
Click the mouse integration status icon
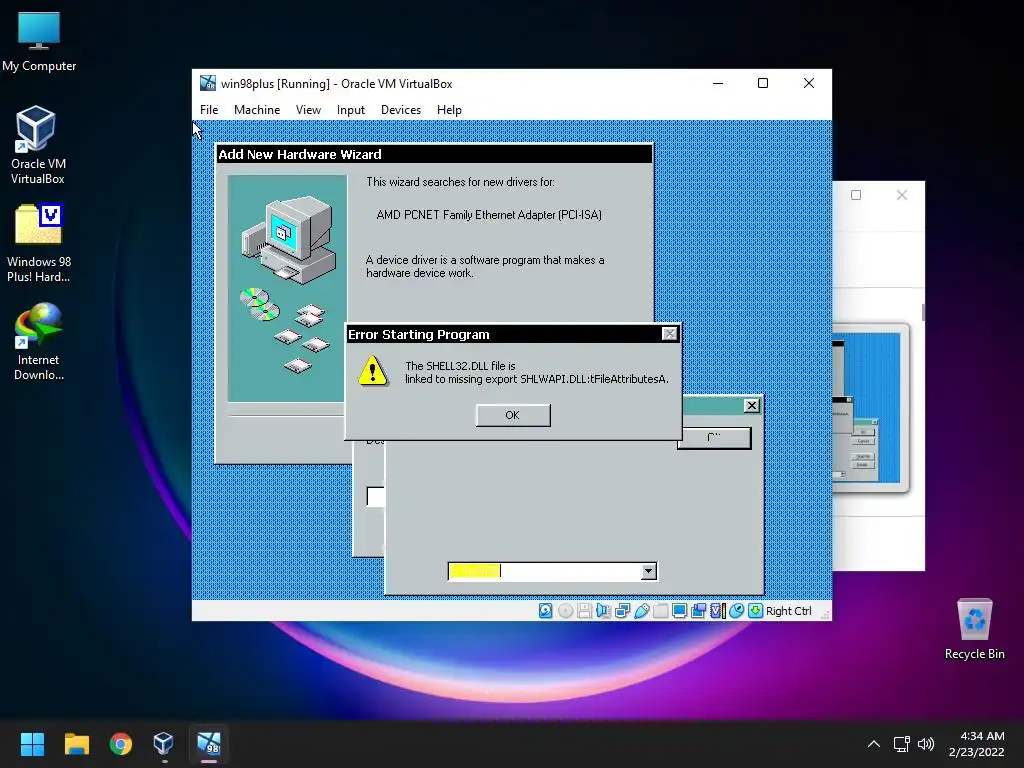coord(737,611)
